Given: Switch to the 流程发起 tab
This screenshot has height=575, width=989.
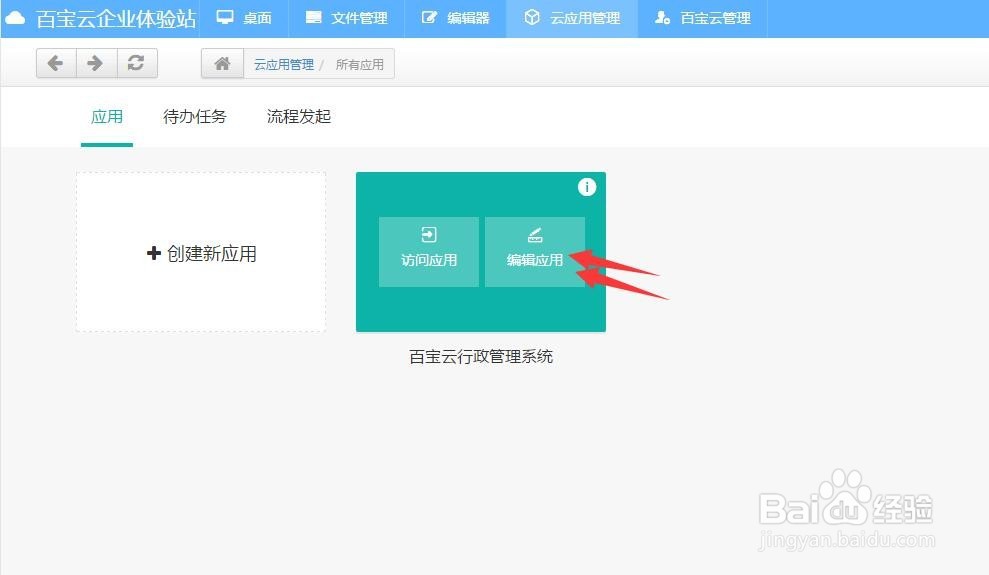Looking at the screenshot, I should point(299,117).
